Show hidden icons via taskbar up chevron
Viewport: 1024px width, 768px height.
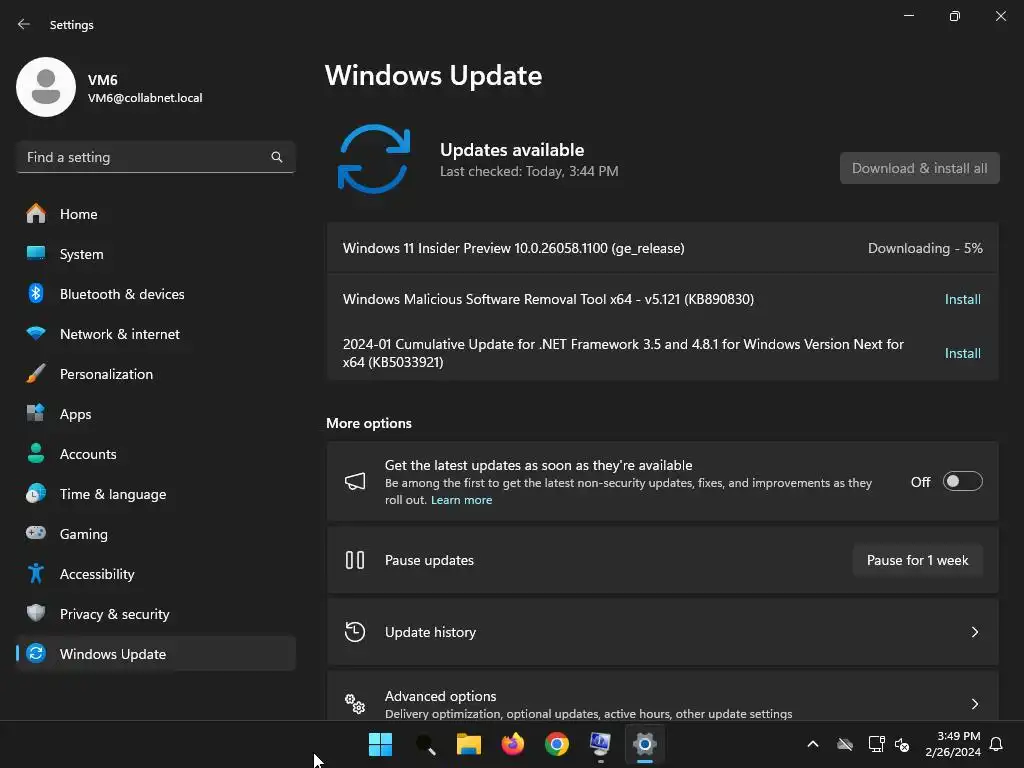click(x=813, y=744)
